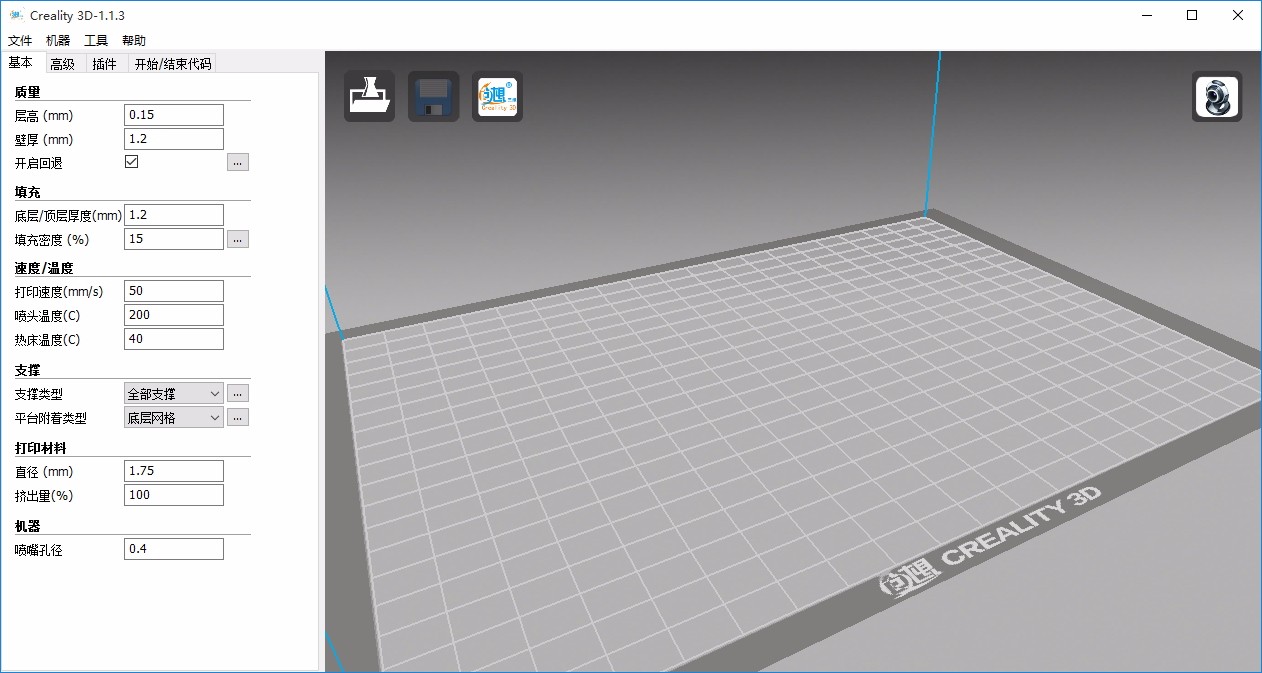Click the ... icon beside 支撑类型
The width and height of the screenshot is (1262, 673).
pyautogui.click(x=237, y=393)
